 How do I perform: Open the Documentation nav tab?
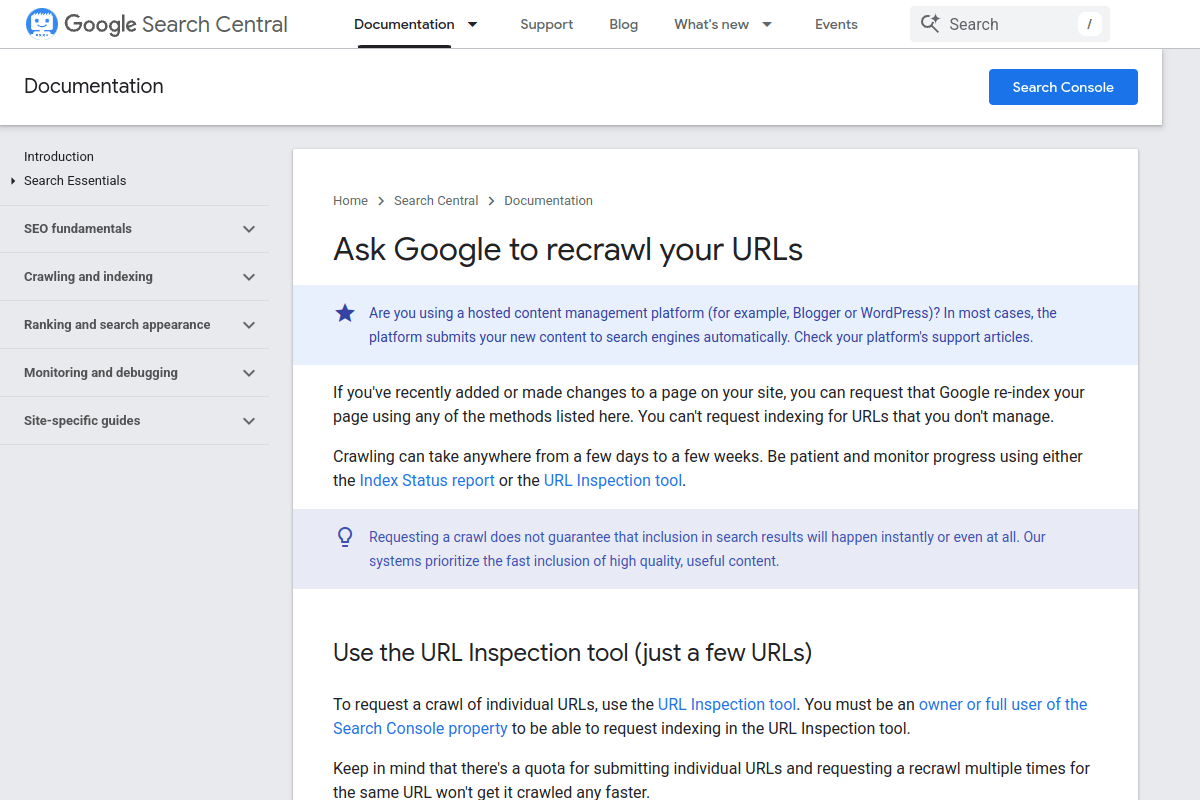pyautogui.click(x=404, y=24)
